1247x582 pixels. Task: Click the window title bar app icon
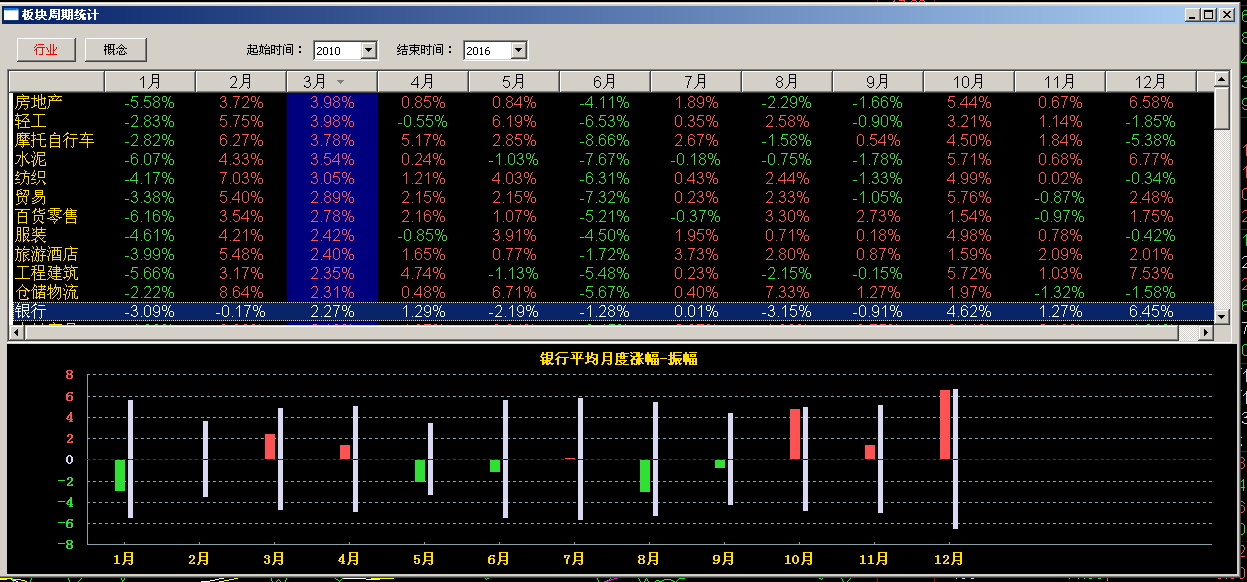click(11, 15)
